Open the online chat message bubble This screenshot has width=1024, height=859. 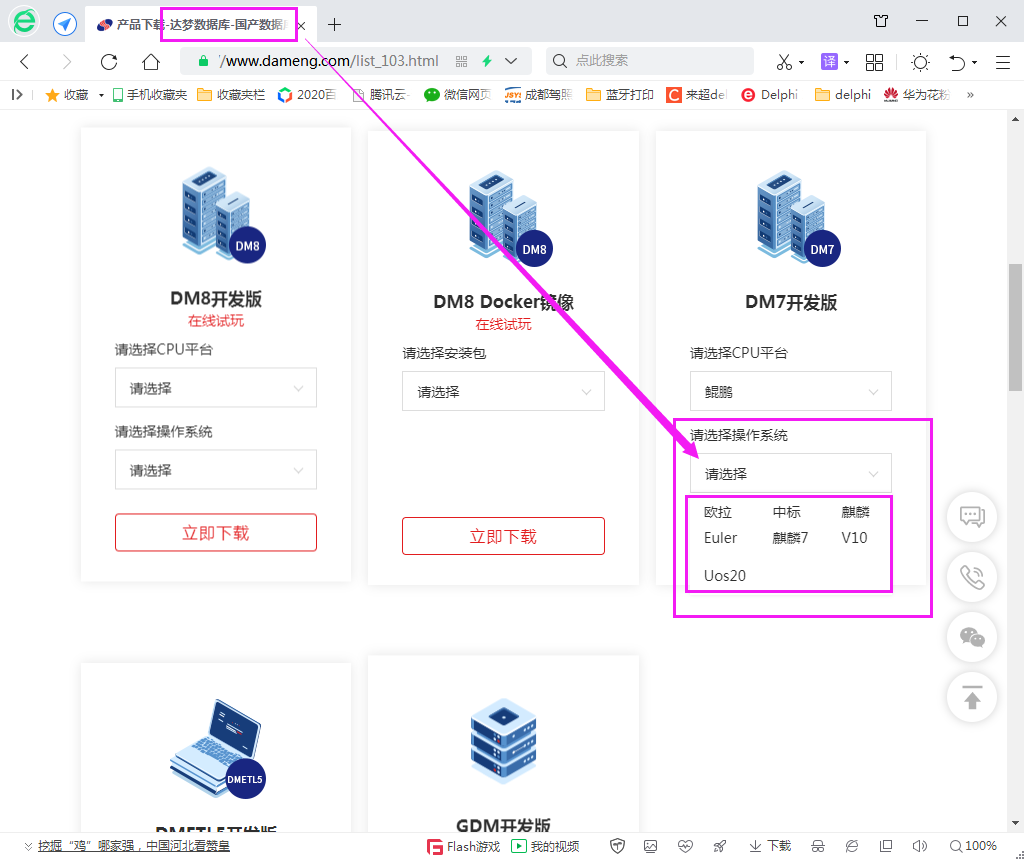[x=972, y=516]
